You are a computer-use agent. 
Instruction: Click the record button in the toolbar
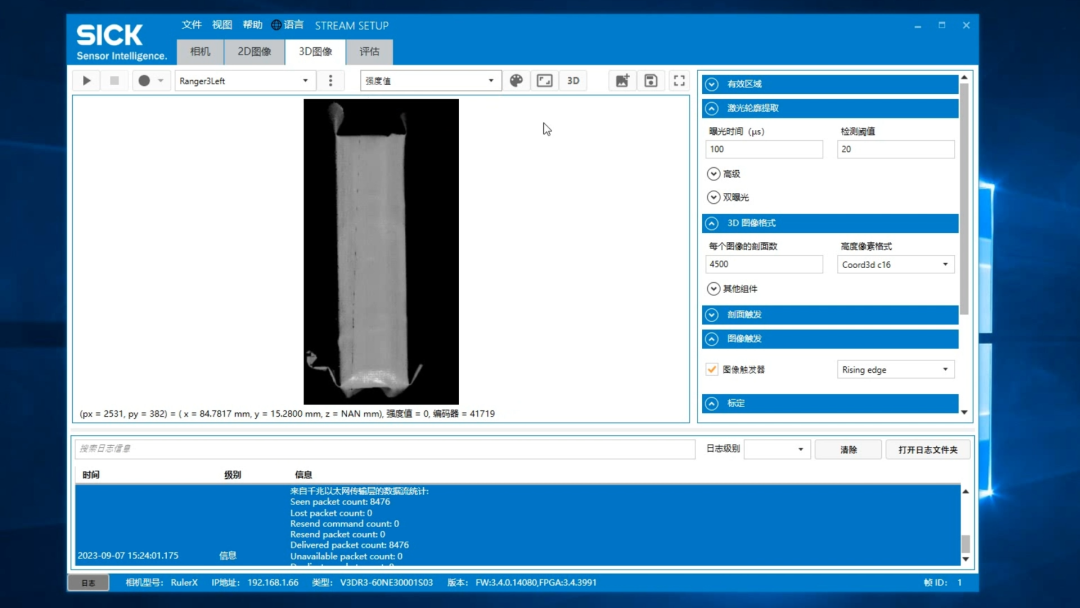(x=144, y=81)
